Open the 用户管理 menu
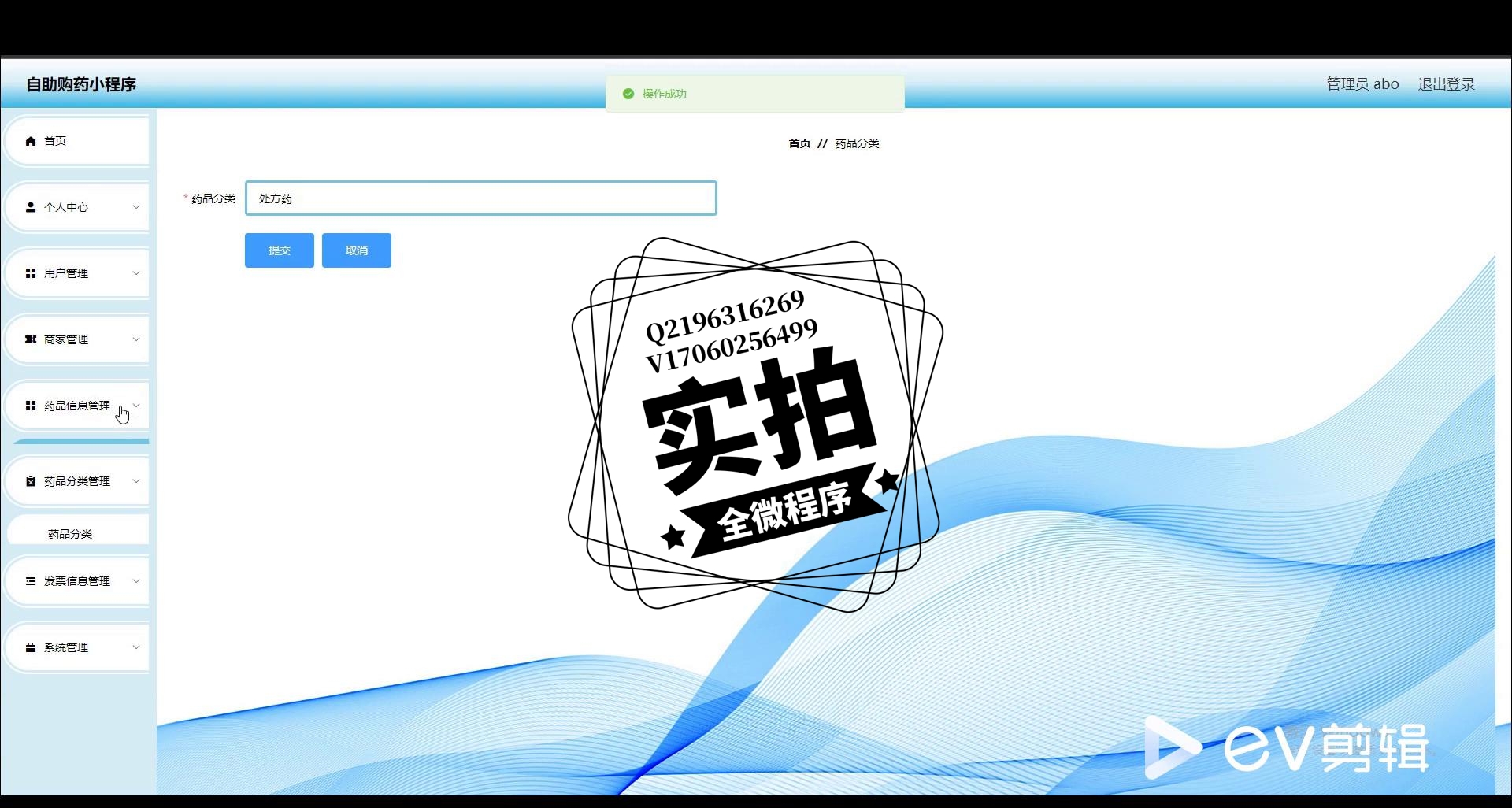This screenshot has height=808, width=1512. tap(77, 273)
